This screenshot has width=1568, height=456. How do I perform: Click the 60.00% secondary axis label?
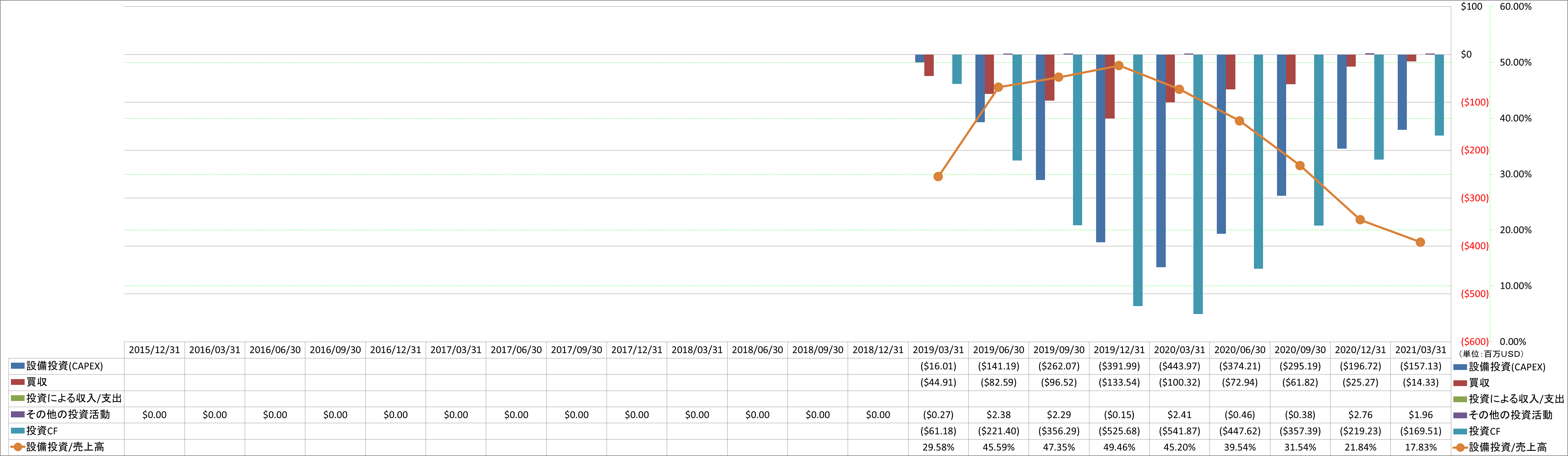(1516, 7)
